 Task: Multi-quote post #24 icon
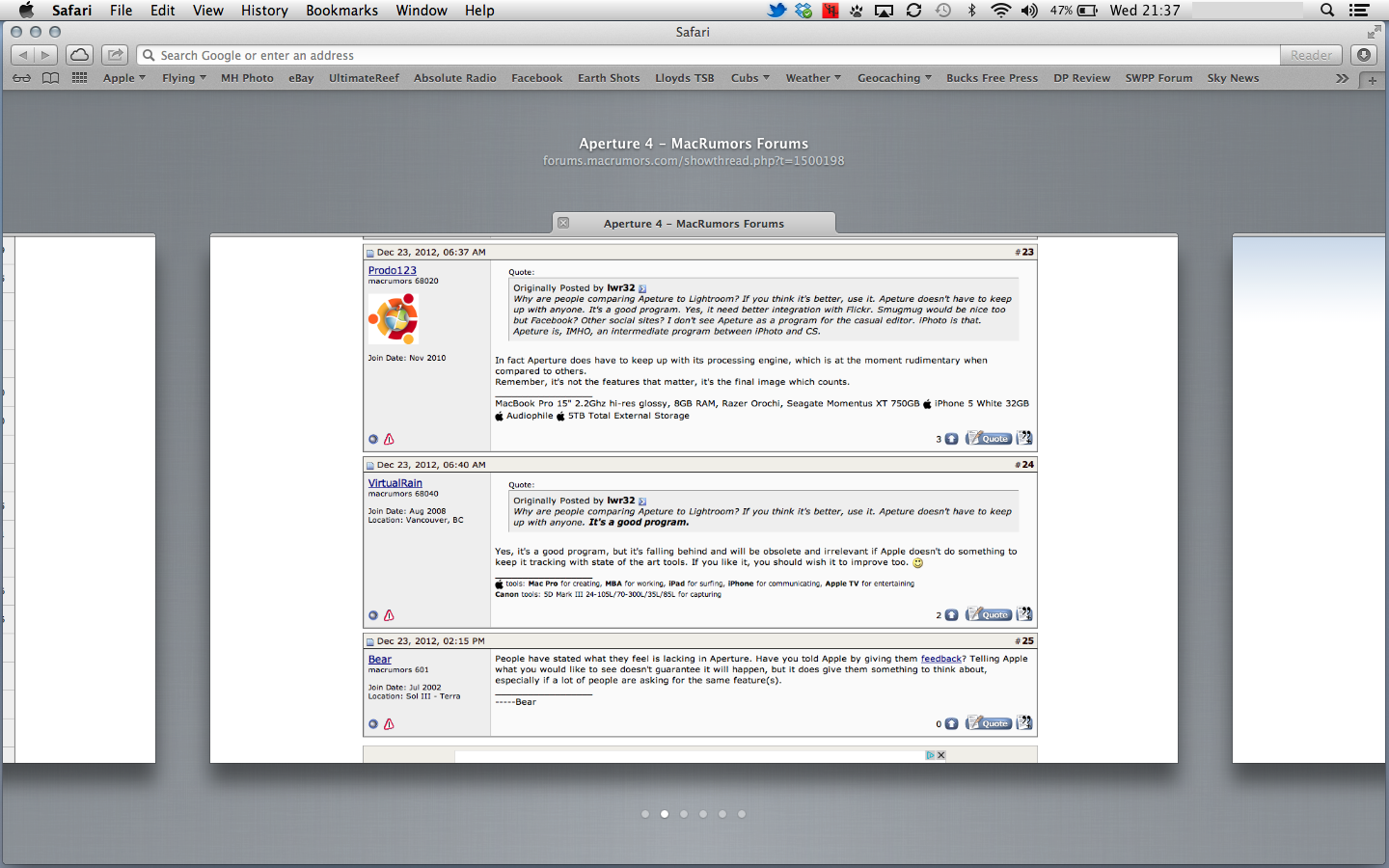1024,614
